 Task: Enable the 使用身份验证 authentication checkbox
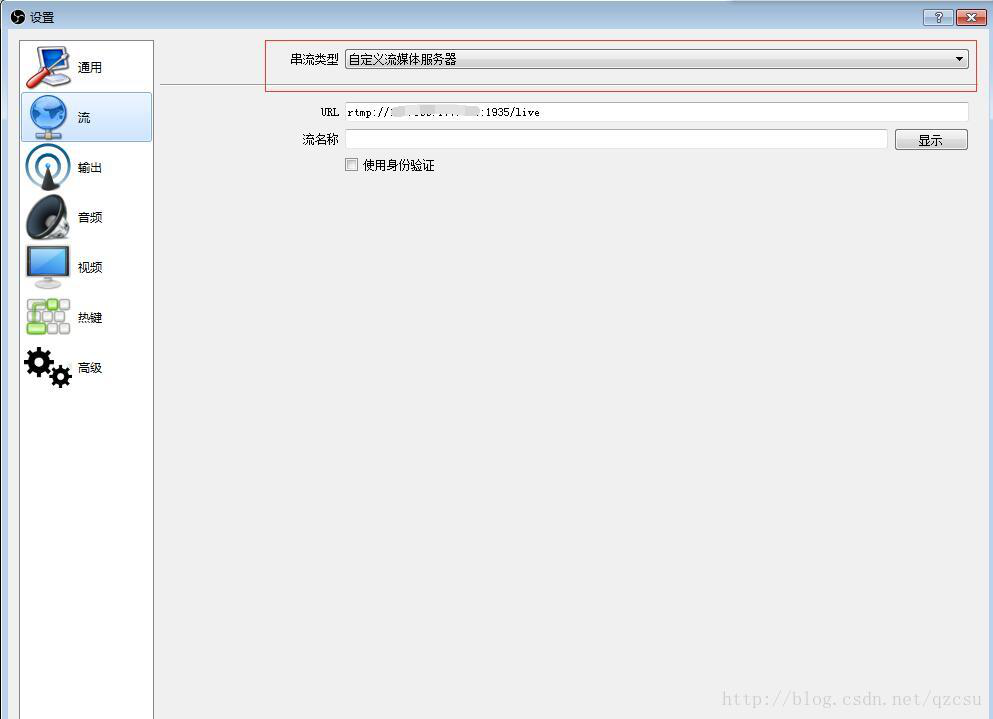[351, 164]
